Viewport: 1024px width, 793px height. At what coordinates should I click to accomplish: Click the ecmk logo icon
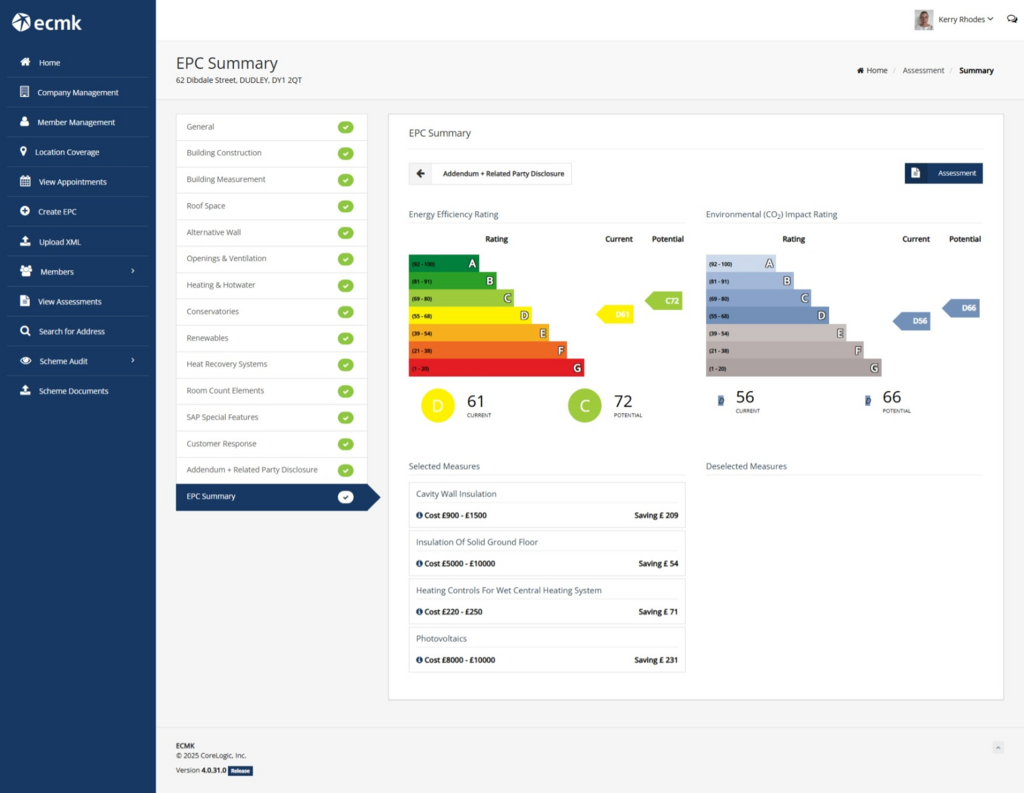[21, 22]
